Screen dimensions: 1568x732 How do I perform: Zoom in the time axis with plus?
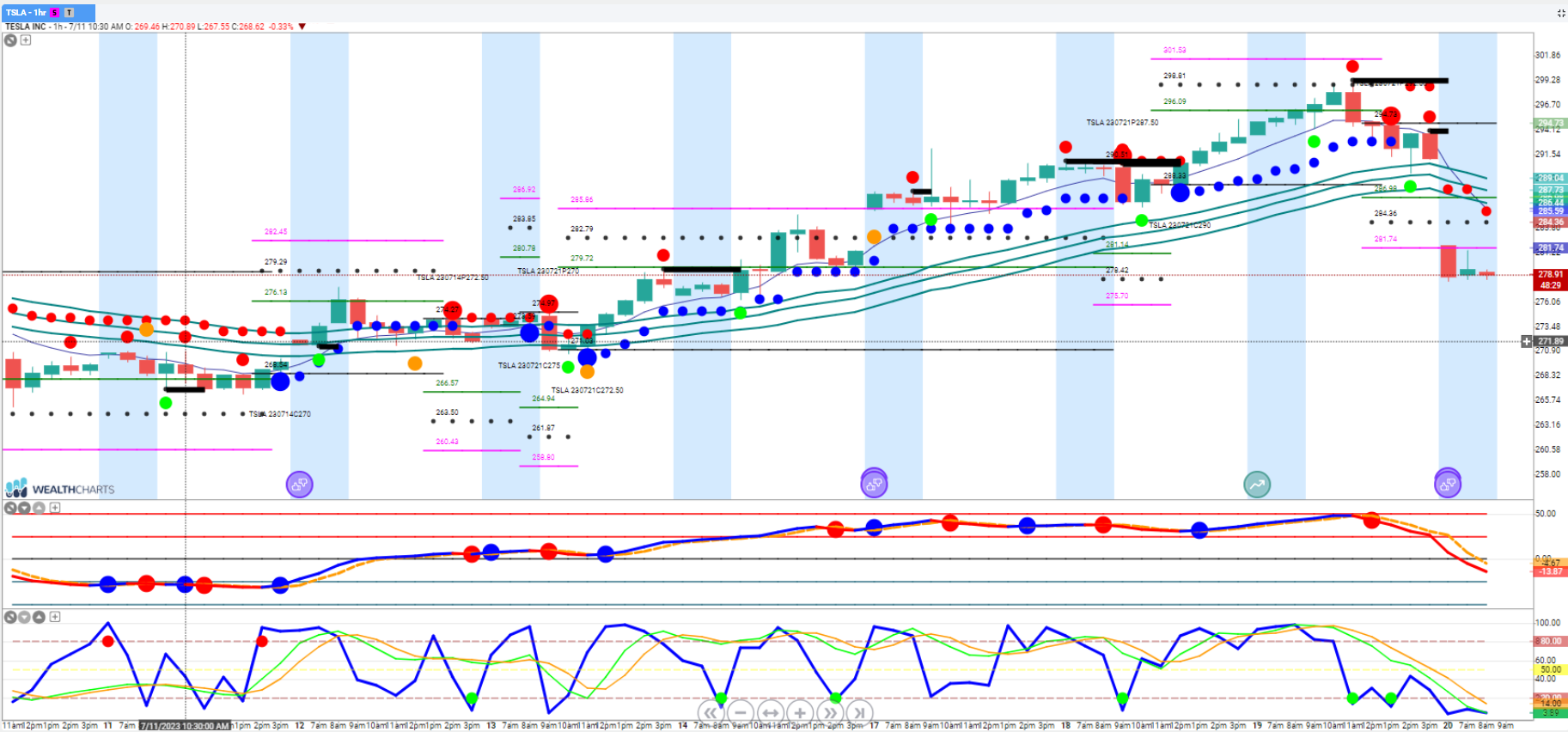tap(800, 712)
